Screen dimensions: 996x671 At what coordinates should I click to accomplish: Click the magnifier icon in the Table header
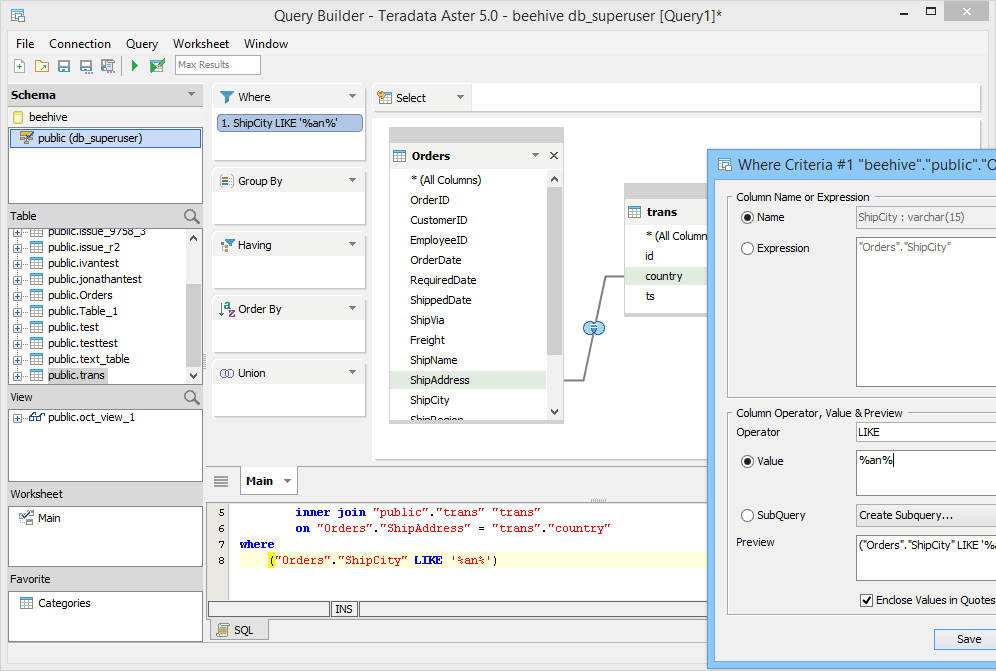[191, 216]
